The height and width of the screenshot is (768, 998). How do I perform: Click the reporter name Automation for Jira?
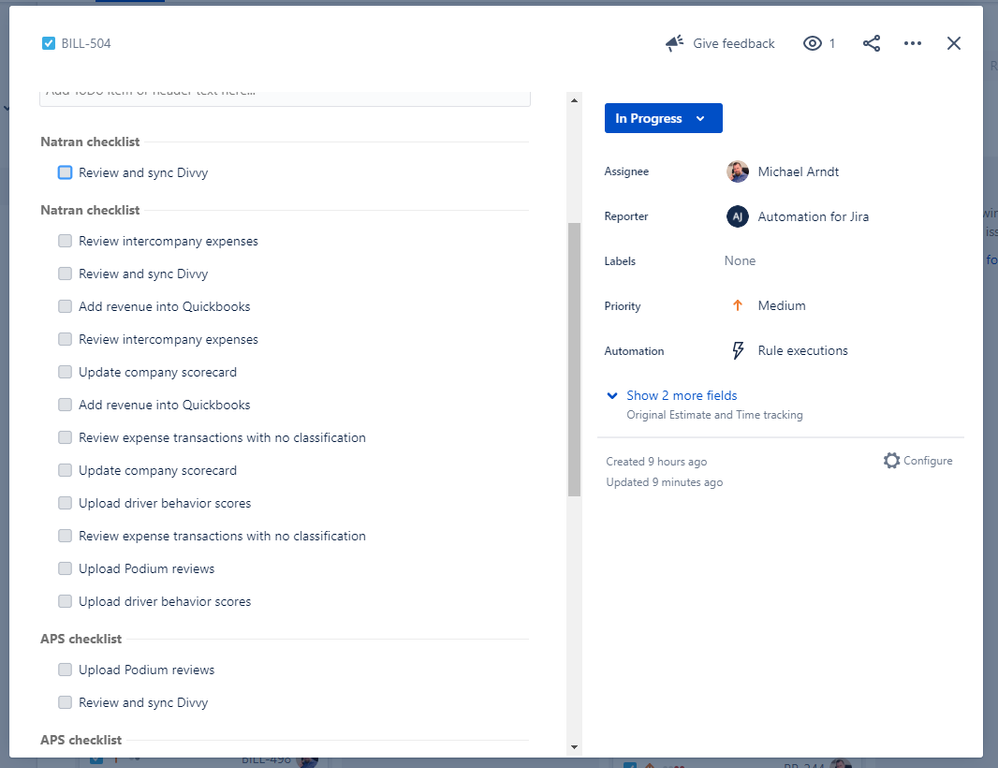pyautogui.click(x=813, y=217)
